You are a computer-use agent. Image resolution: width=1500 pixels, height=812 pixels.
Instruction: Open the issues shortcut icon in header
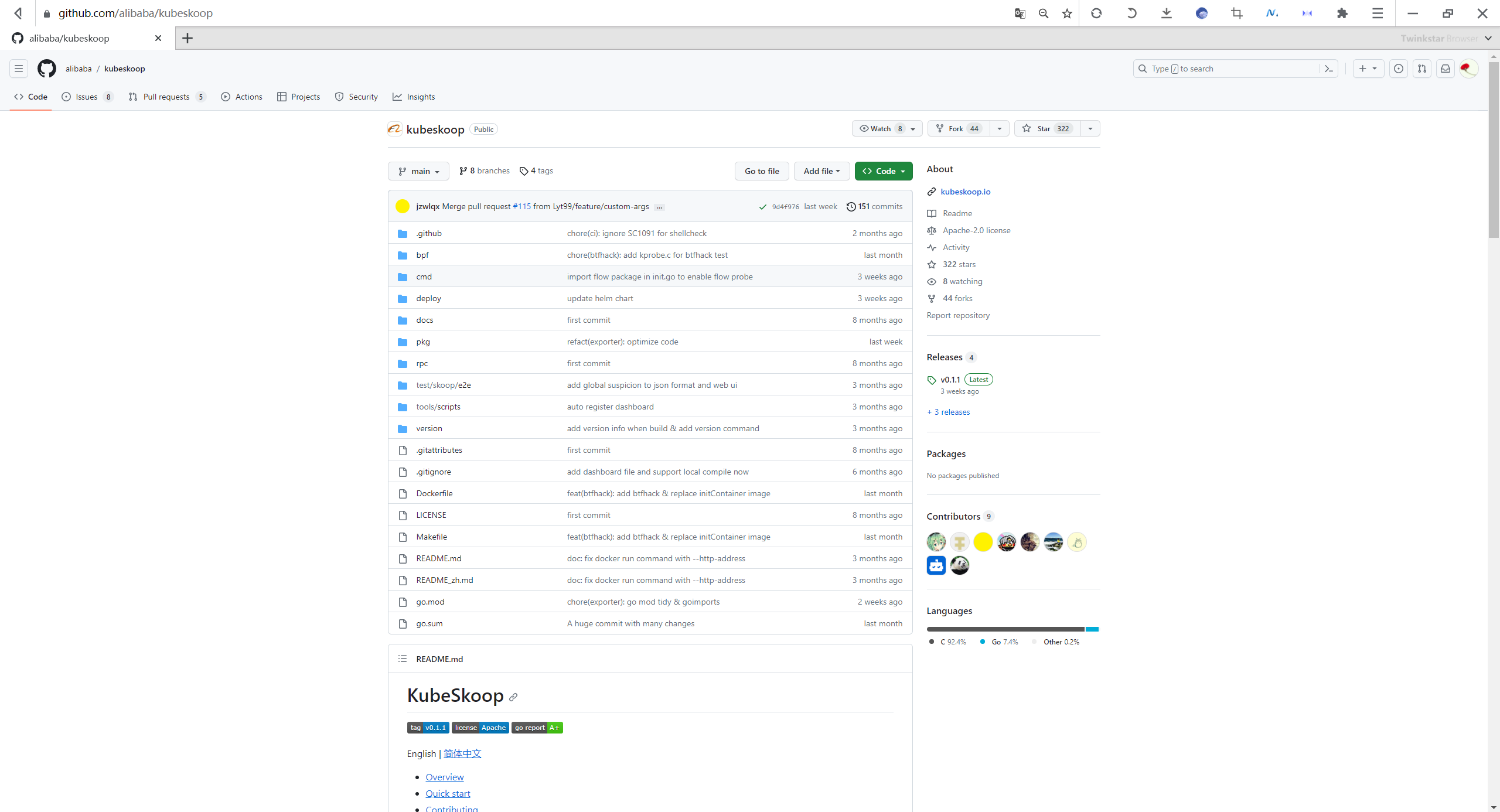(1399, 69)
